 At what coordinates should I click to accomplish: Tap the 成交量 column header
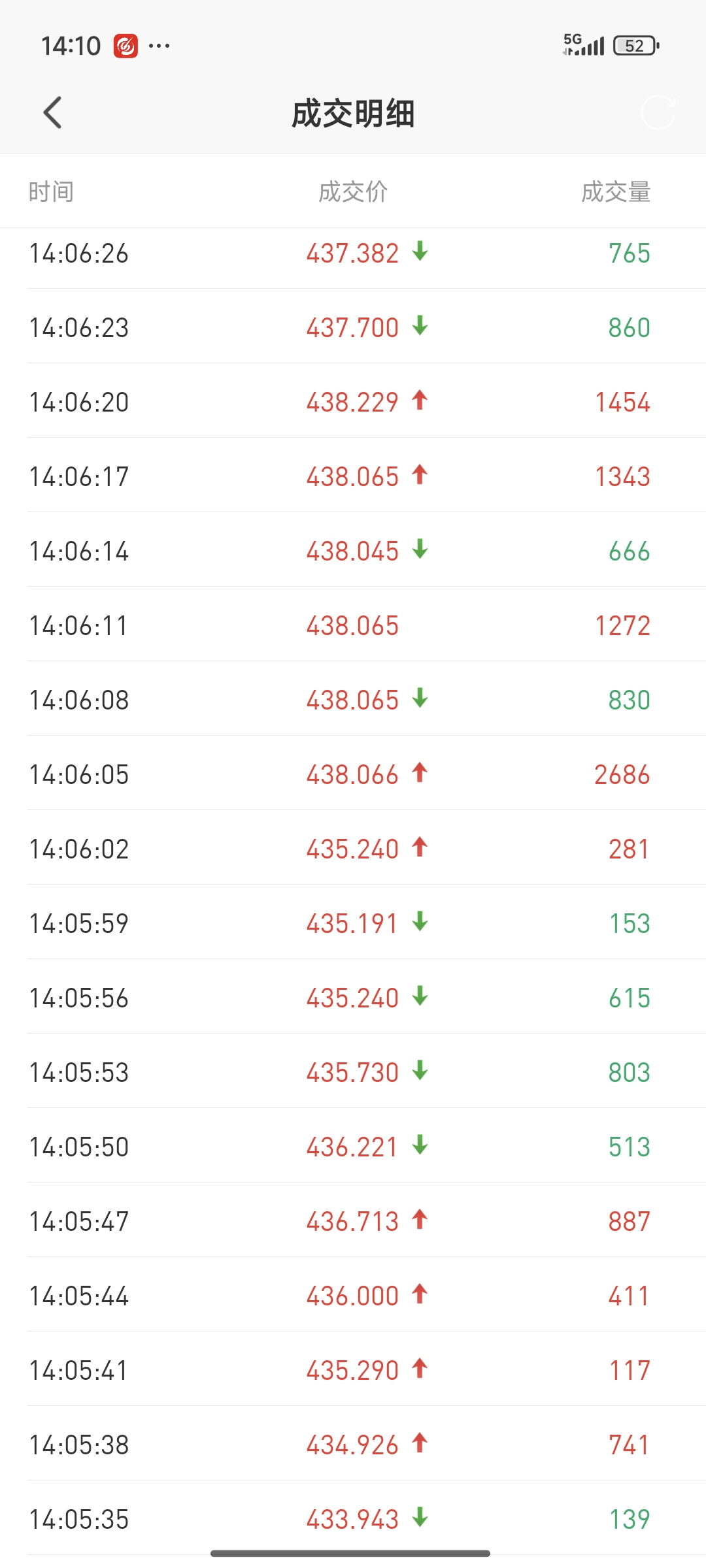click(616, 192)
